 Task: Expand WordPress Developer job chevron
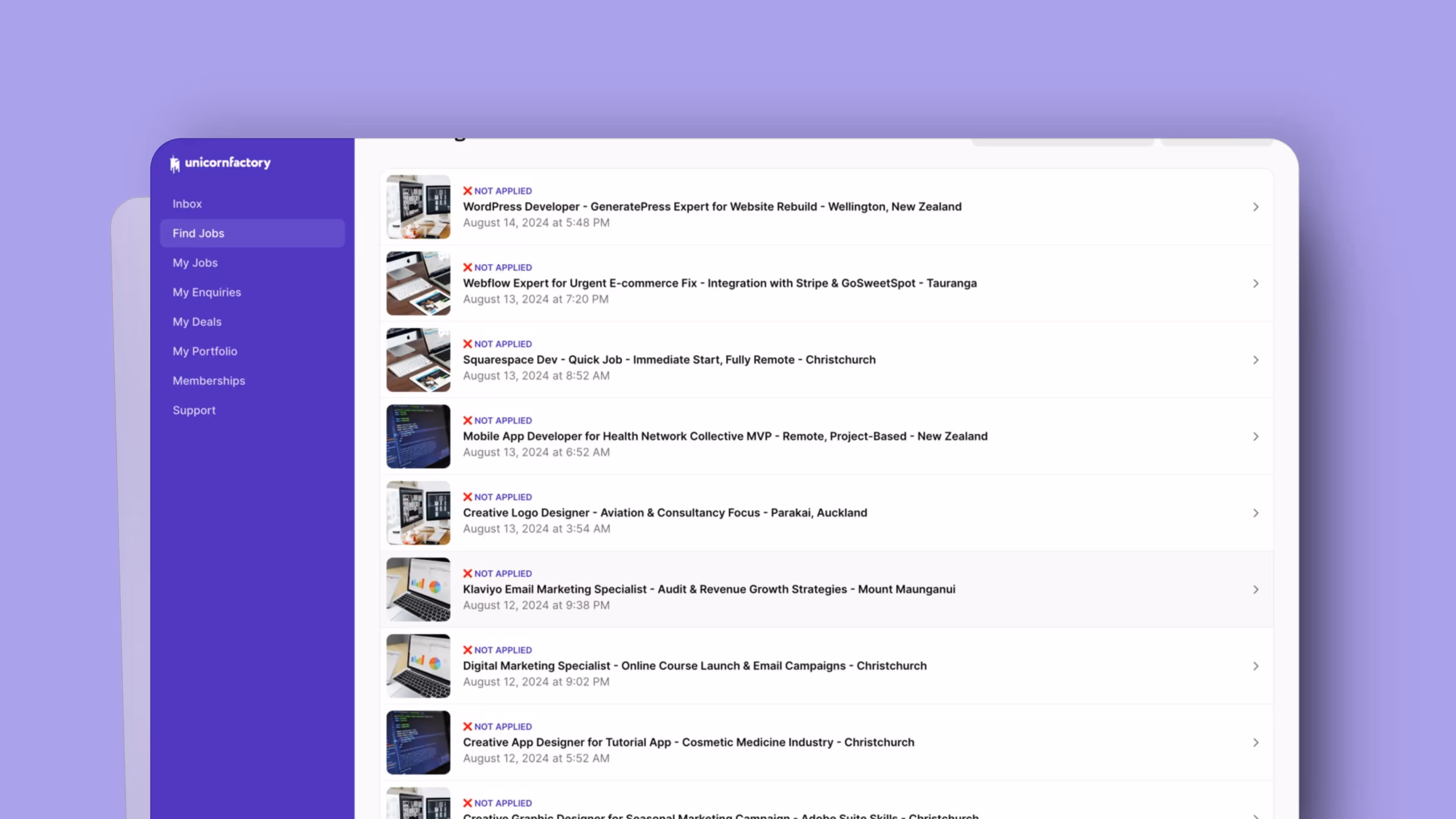[1255, 207]
